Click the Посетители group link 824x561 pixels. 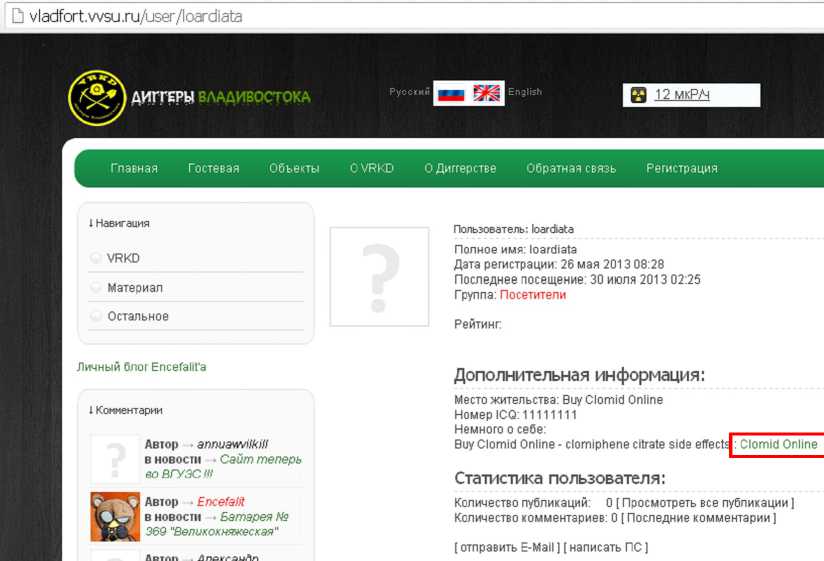(532, 295)
